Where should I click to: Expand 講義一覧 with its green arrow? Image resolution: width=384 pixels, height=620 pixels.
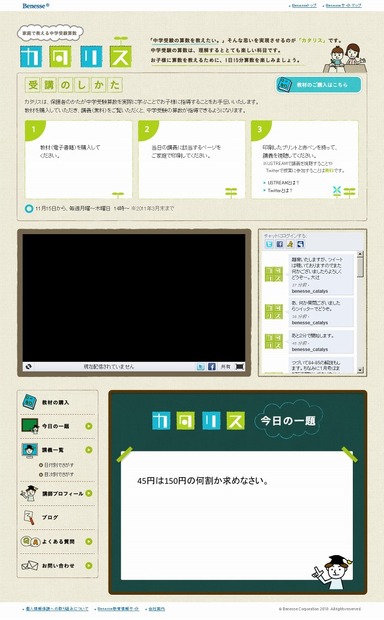[x=89, y=450]
